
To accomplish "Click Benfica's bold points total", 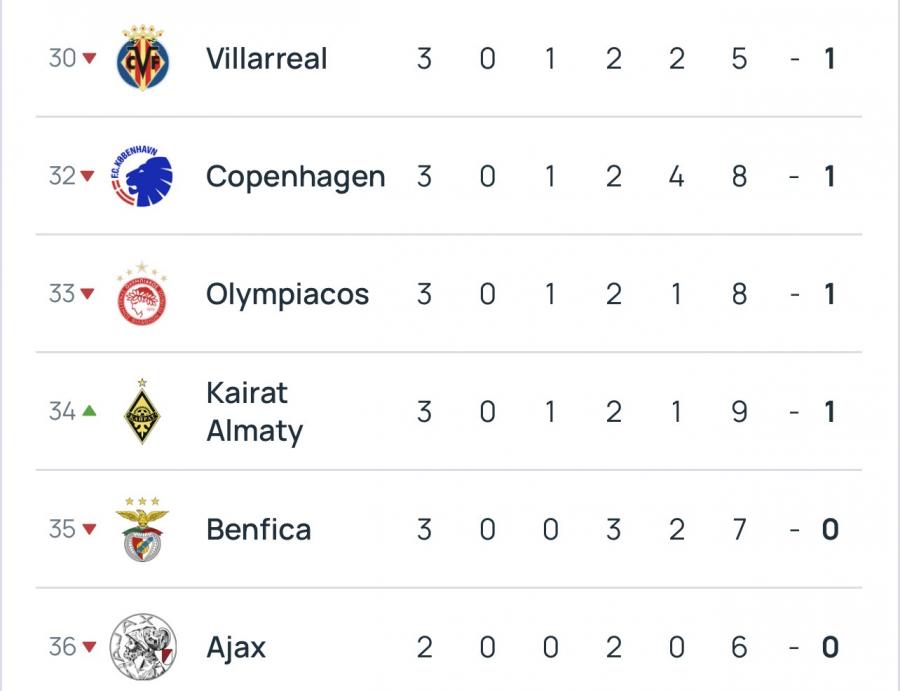I will tap(829, 529).
